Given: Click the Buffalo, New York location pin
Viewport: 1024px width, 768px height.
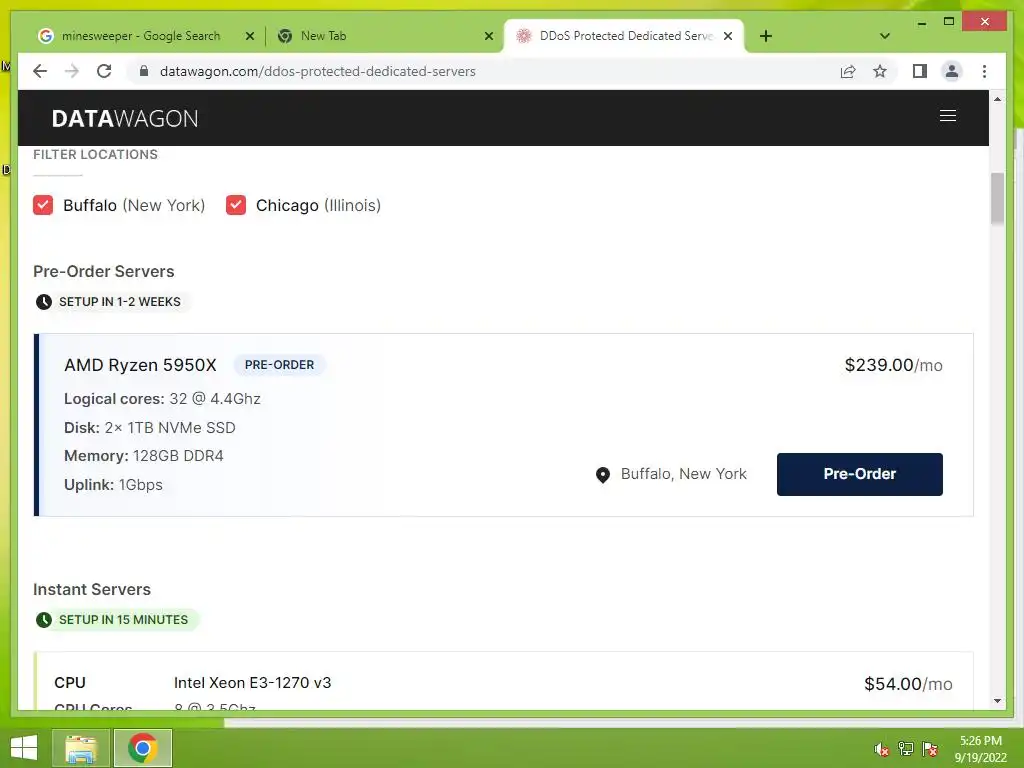Looking at the screenshot, I should pyautogui.click(x=603, y=475).
